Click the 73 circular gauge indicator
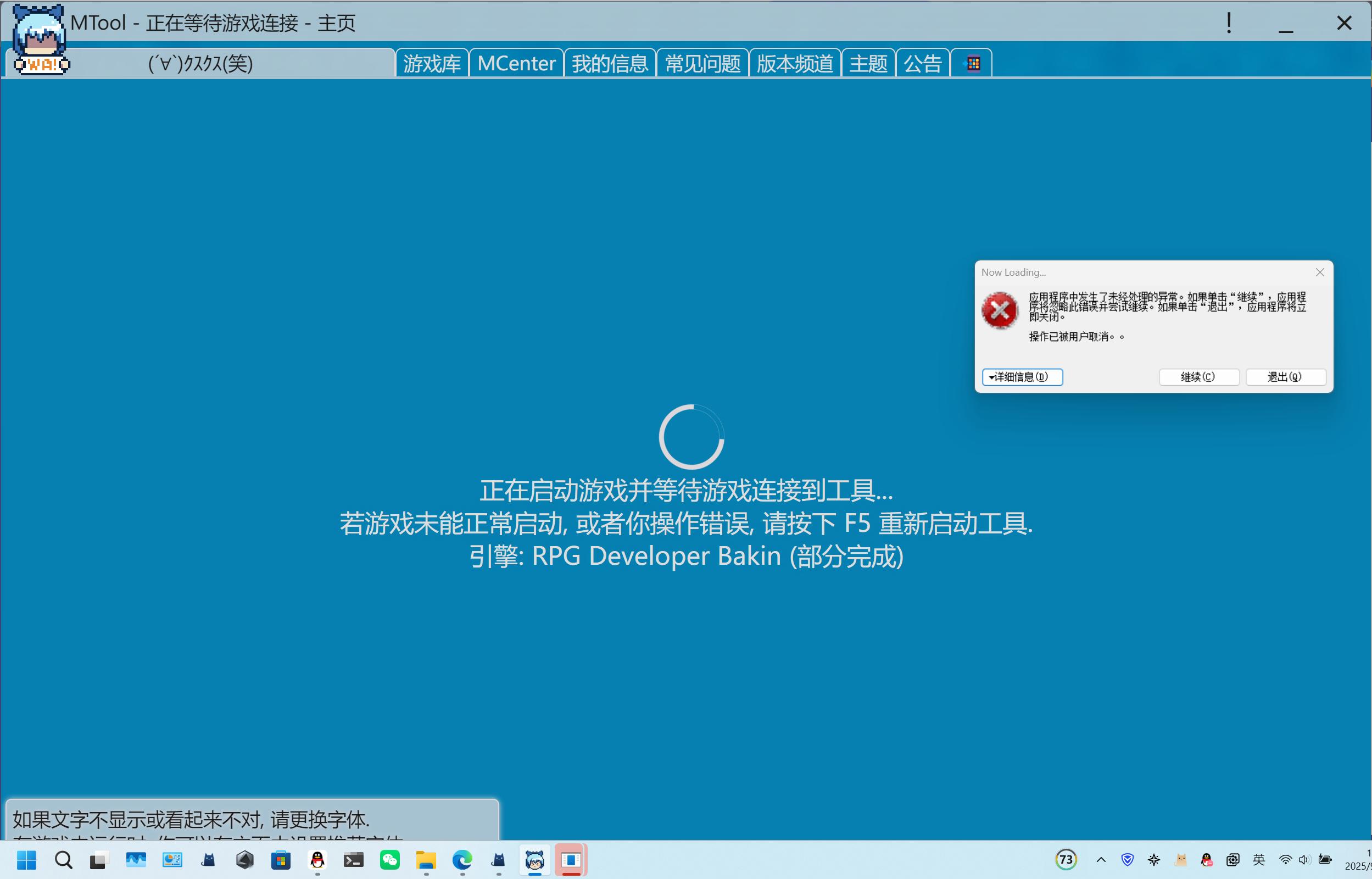 click(1066, 860)
